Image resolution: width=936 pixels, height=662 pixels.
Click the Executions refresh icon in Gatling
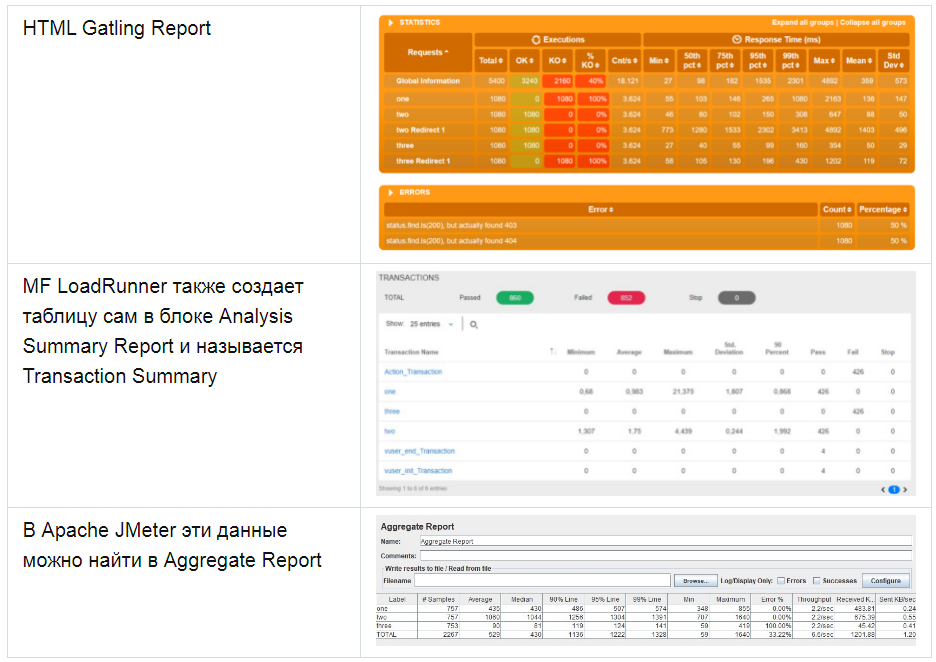(536, 39)
